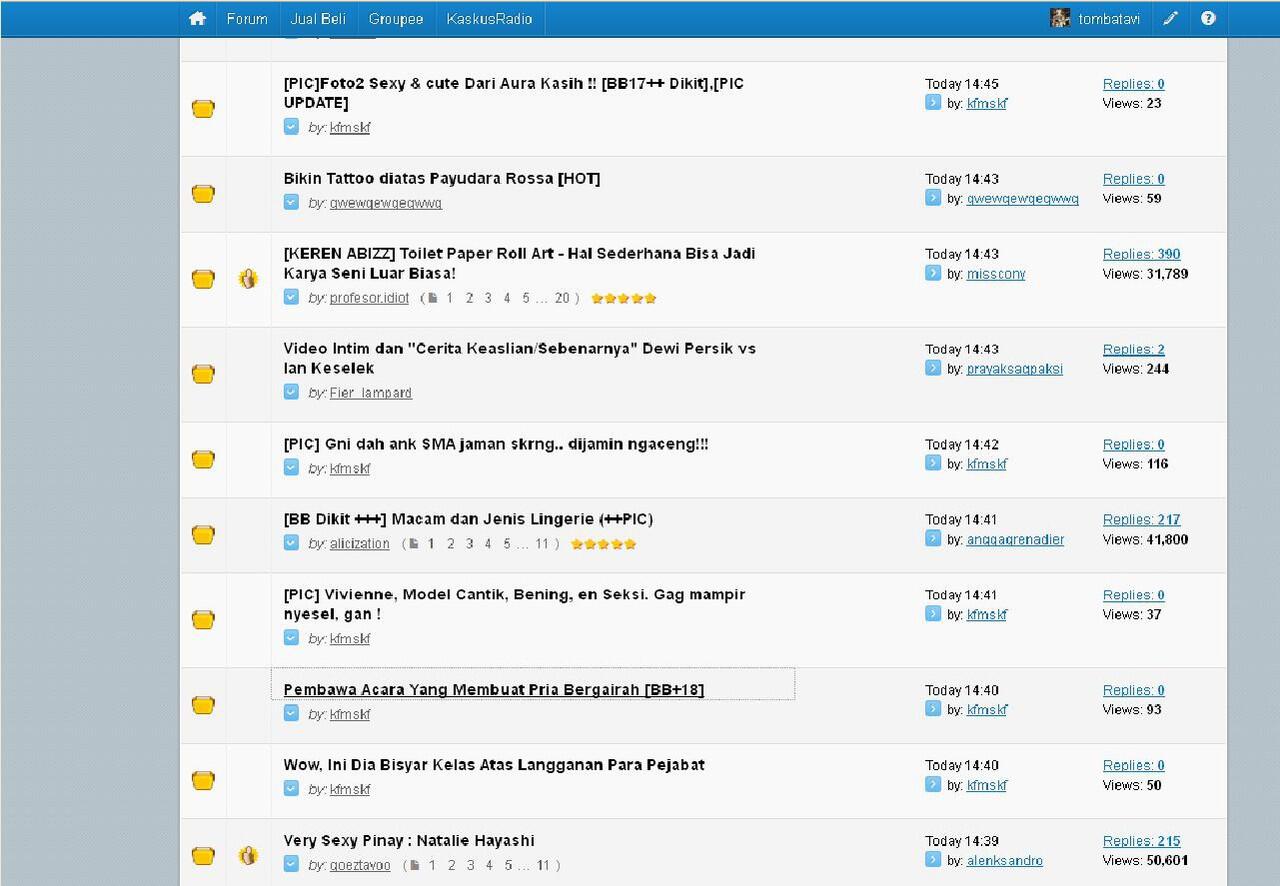This screenshot has height=886, width=1280.
Task: Click the Views: 41,800 text
Action: (1145, 539)
